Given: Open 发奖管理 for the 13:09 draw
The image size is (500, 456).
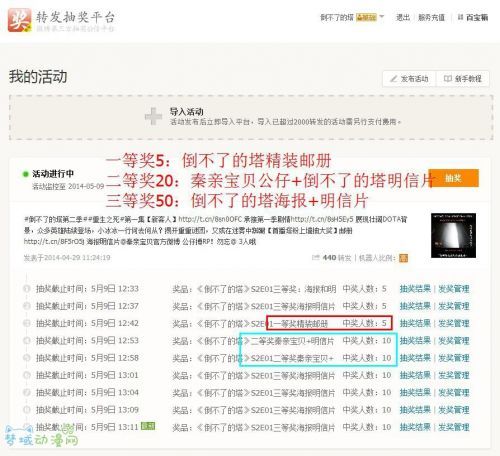Looking at the screenshot, I should pyautogui.click(x=454, y=410).
